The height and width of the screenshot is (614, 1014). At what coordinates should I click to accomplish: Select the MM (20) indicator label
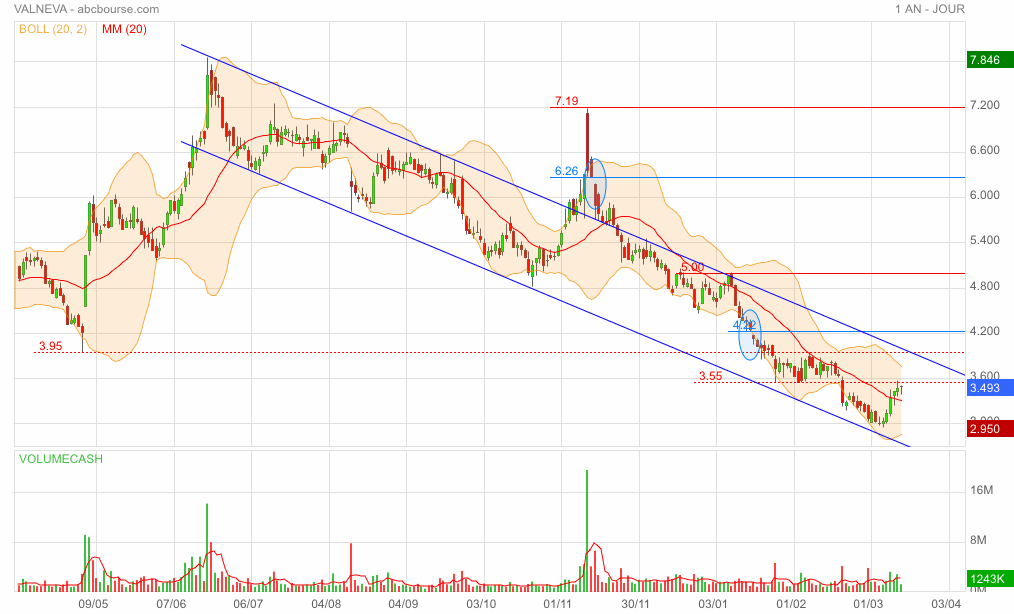click(x=124, y=29)
